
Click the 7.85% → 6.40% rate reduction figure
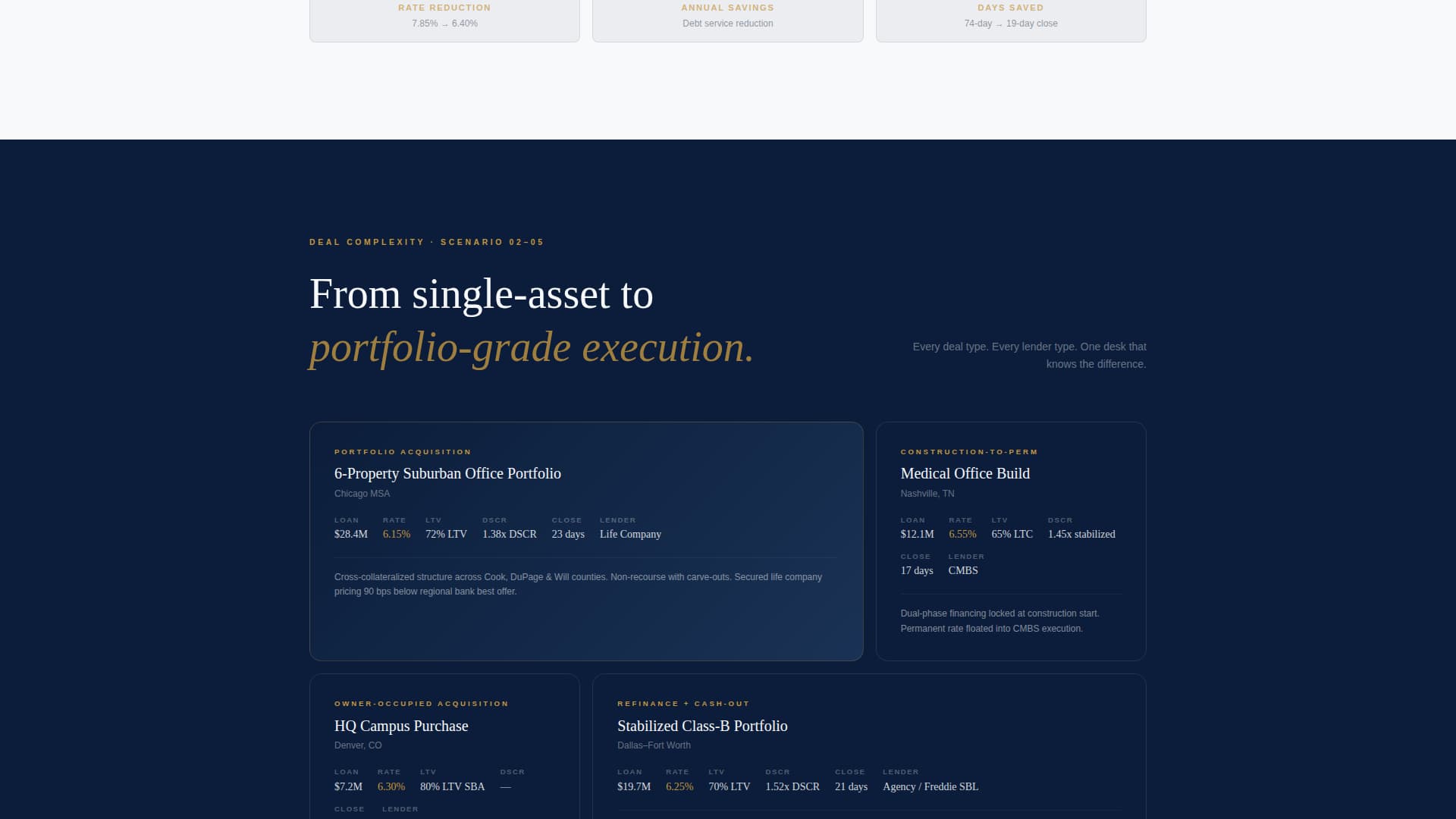point(444,24)
